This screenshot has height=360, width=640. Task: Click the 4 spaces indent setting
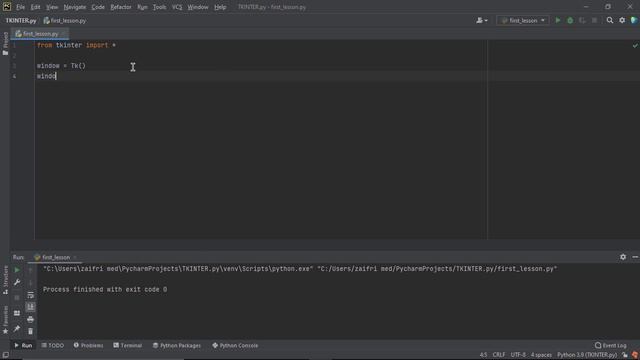[541, 355]
